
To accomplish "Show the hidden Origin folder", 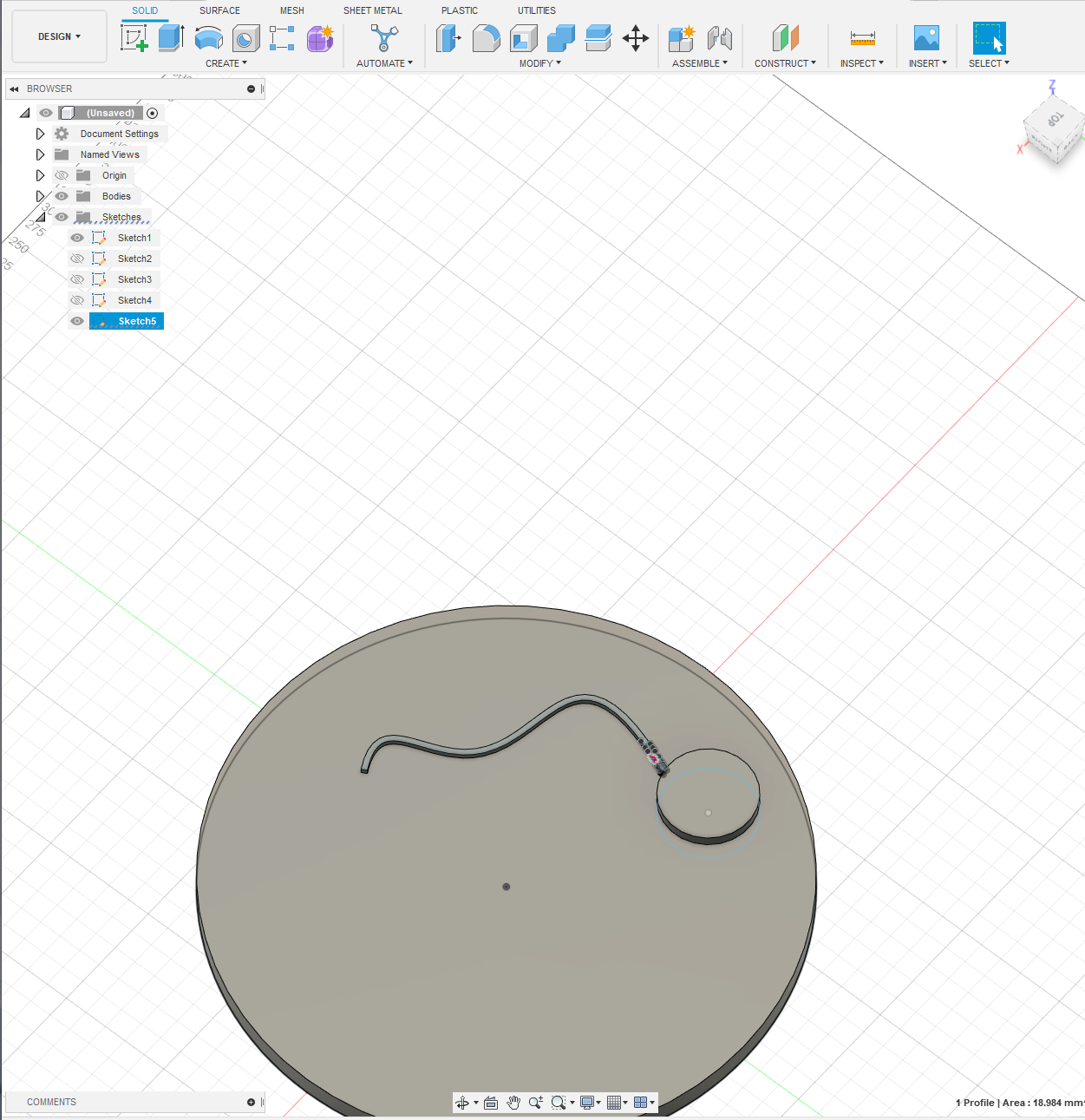I will 62,175.
